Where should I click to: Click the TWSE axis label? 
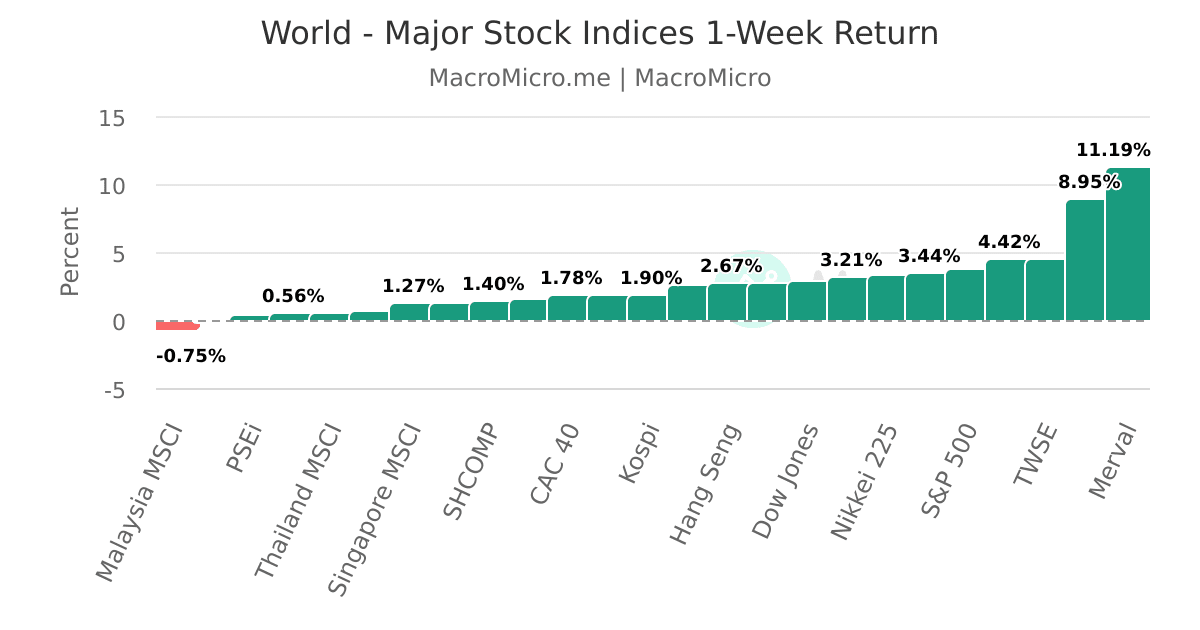coord(1036,455)
